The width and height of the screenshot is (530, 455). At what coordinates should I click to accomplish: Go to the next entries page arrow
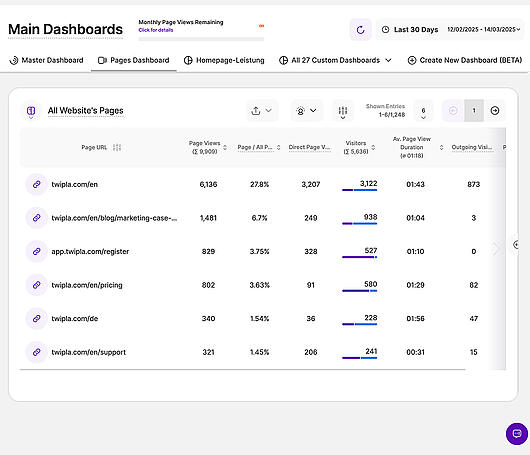pyautogui.click(x=495, y=111)
